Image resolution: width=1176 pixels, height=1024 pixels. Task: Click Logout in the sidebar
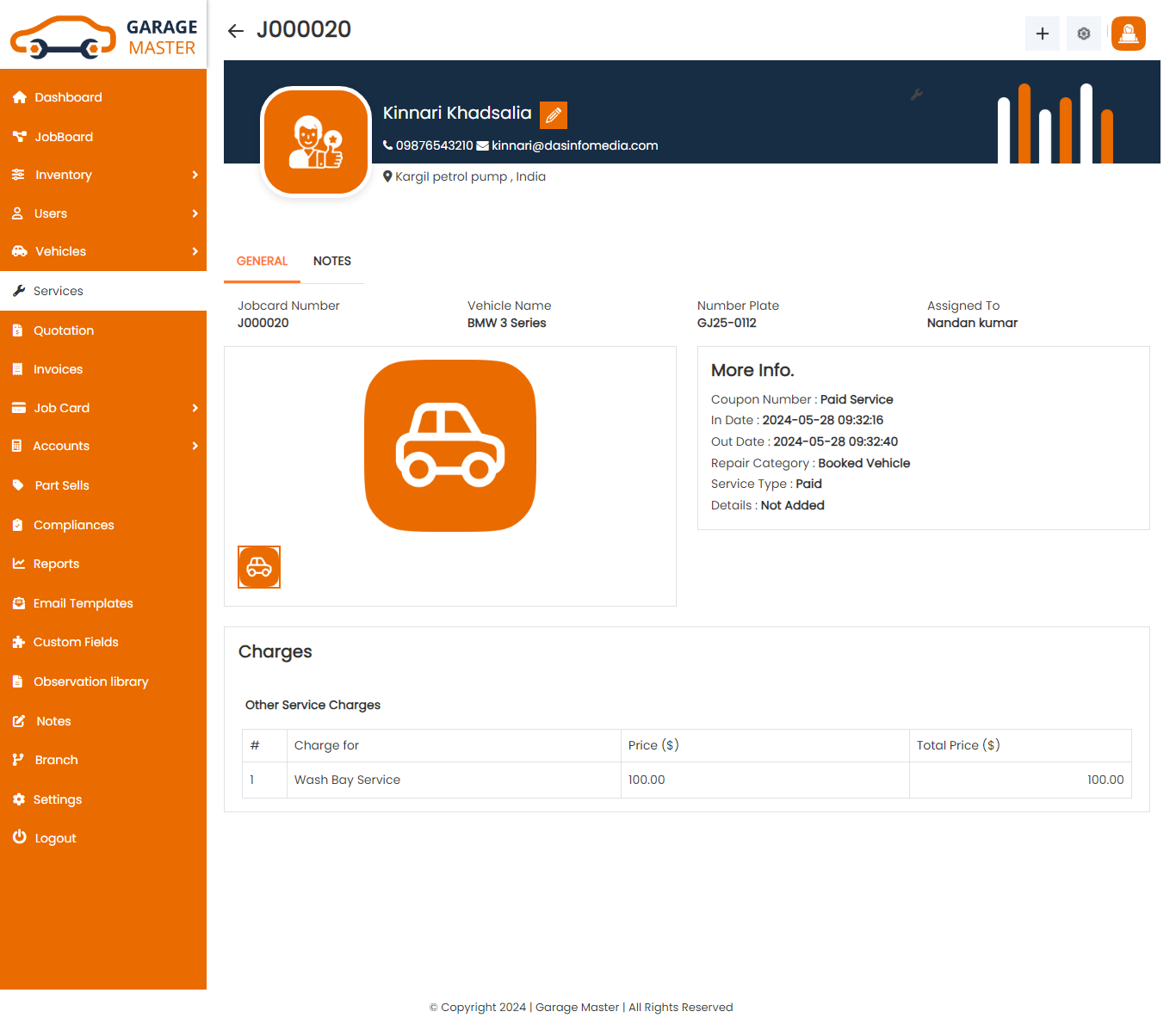point(55,838)
